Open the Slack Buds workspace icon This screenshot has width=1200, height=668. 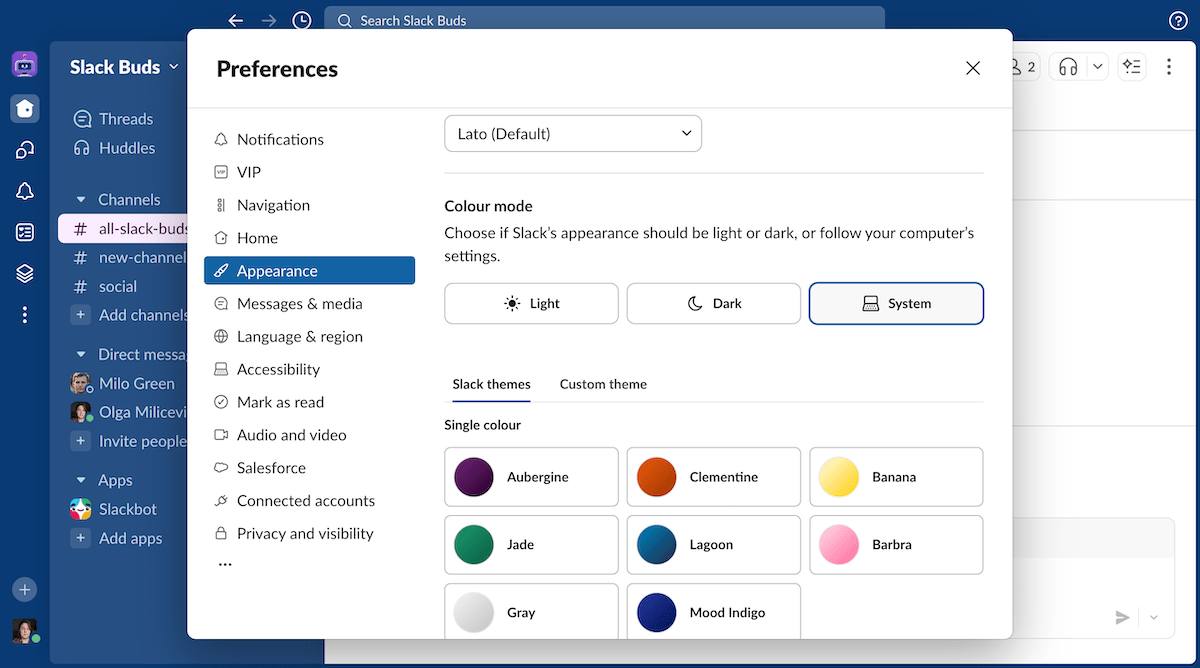(x=25, y=65)
